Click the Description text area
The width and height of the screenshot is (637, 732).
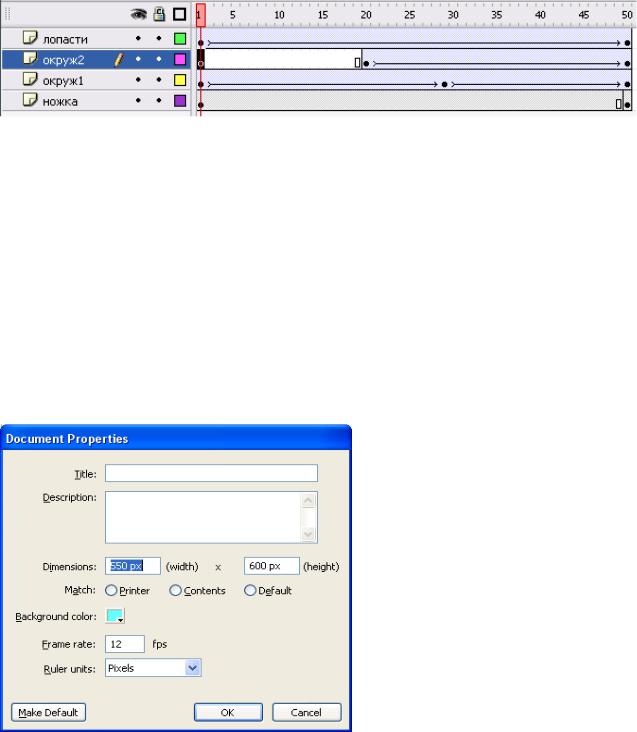point(211,517)
